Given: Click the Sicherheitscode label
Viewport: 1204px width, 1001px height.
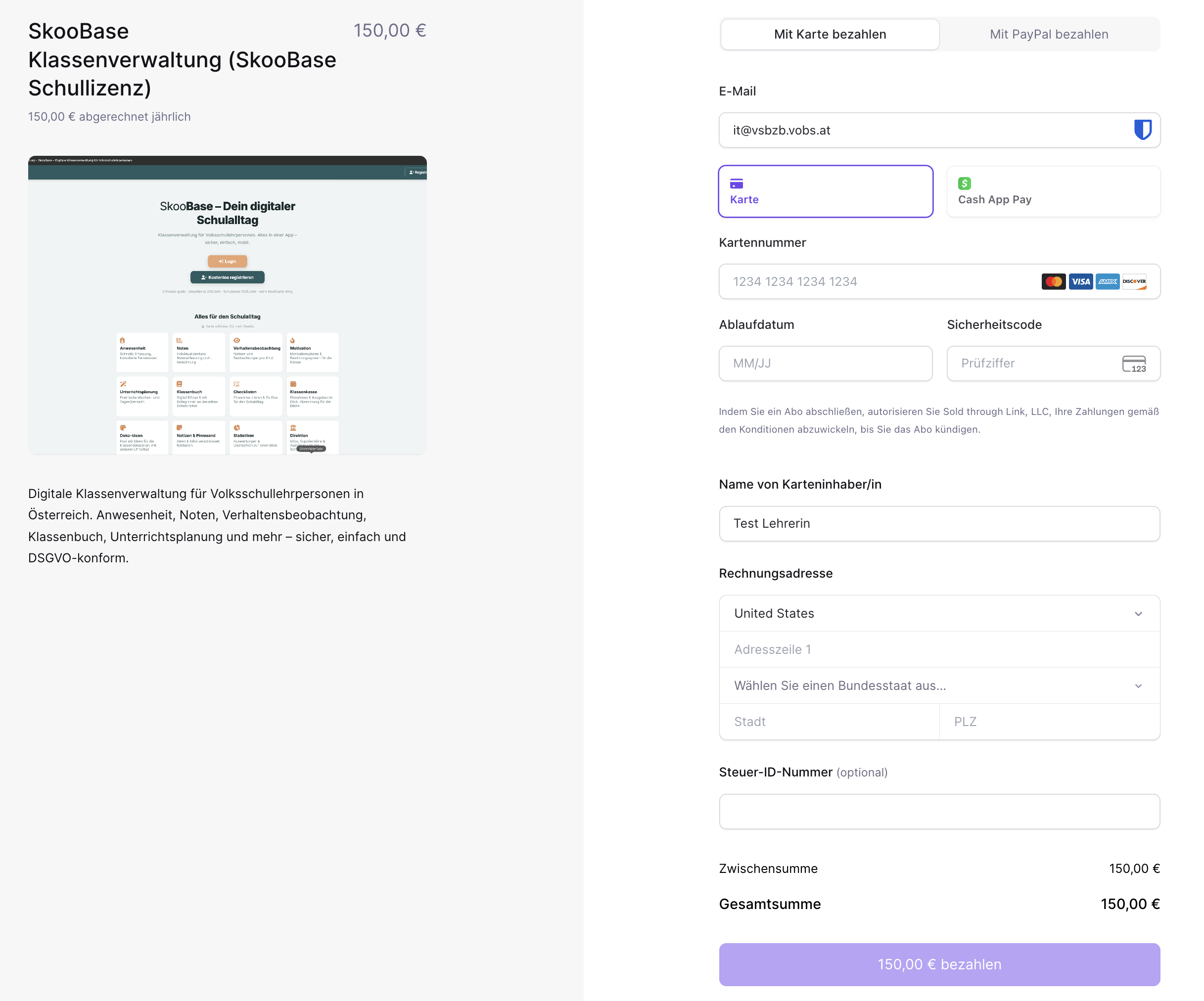Looking at the screenshot, I should (994, 324).
